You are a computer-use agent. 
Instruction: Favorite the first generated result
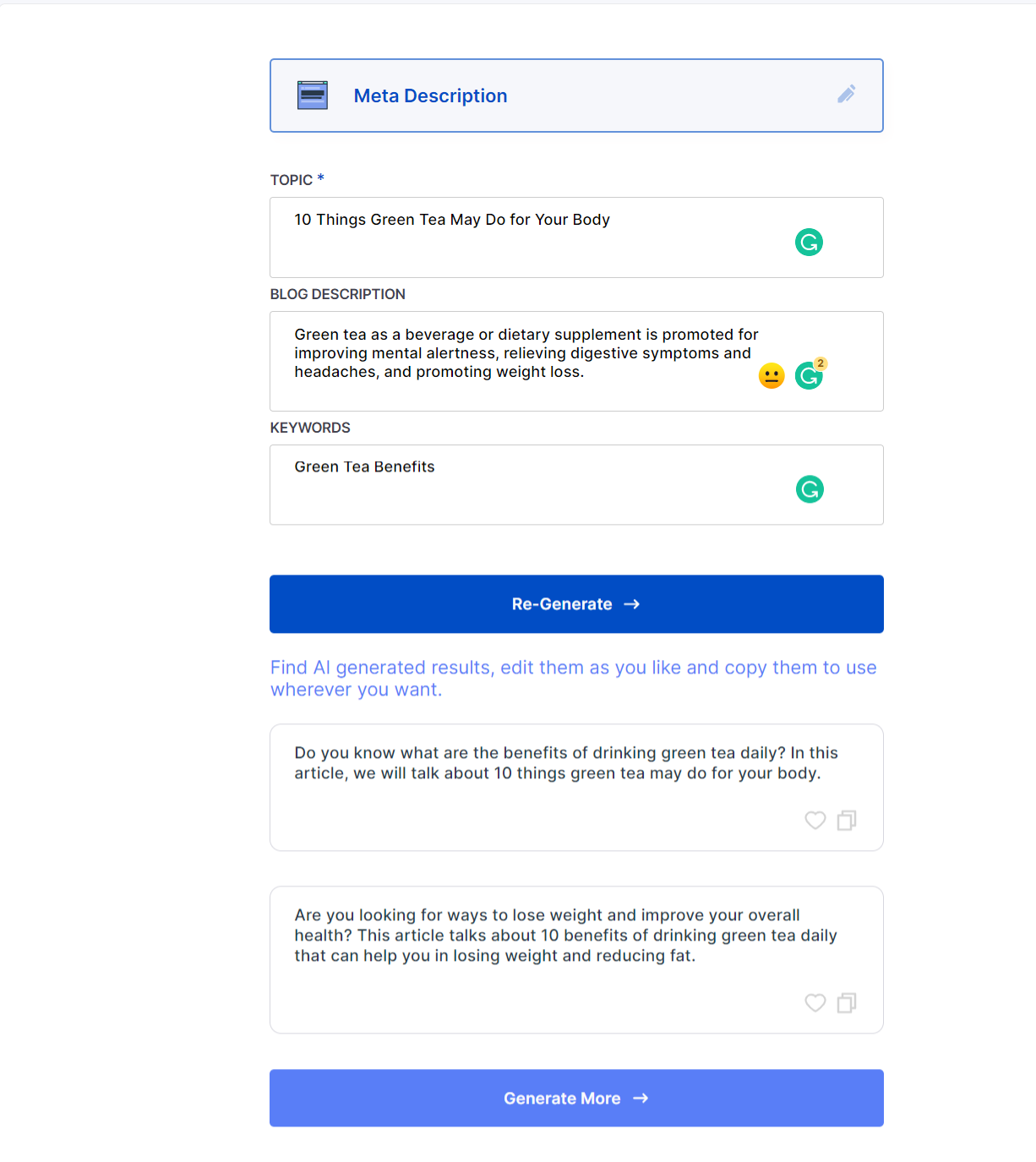815,820
